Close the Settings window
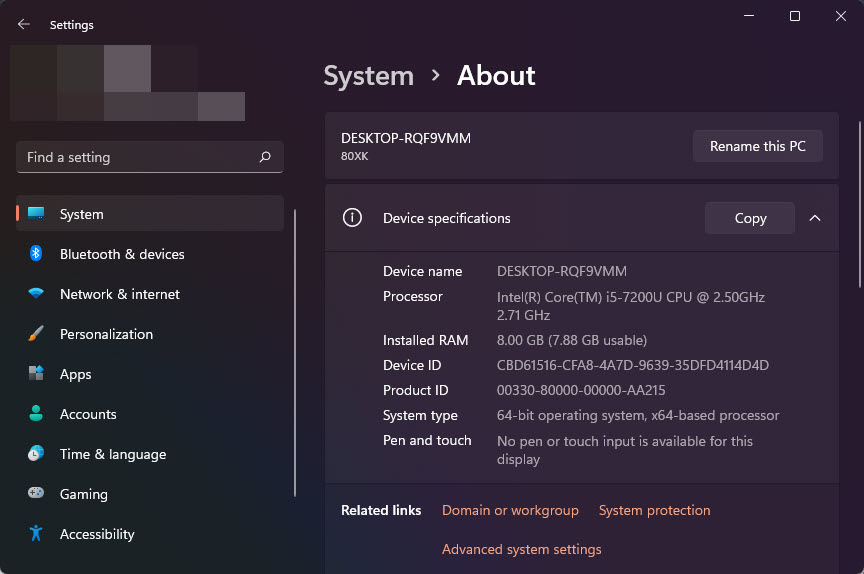The image size is (864, 574). (840, 16)
